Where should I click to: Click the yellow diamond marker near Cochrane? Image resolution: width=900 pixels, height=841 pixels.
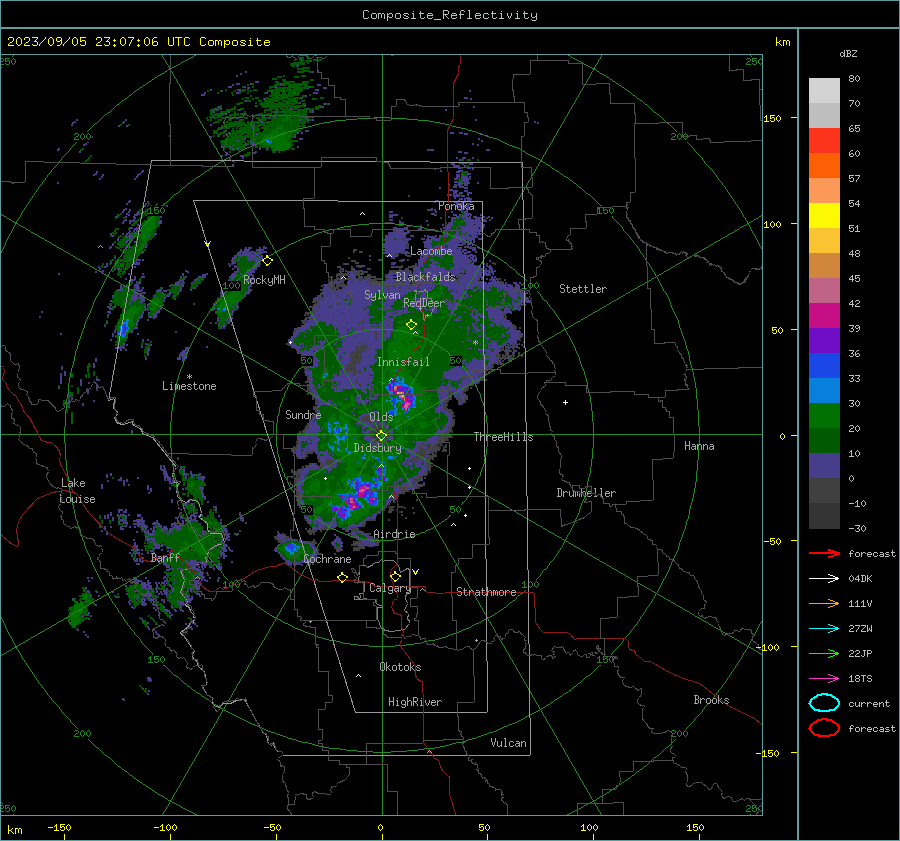coord(343,577)
